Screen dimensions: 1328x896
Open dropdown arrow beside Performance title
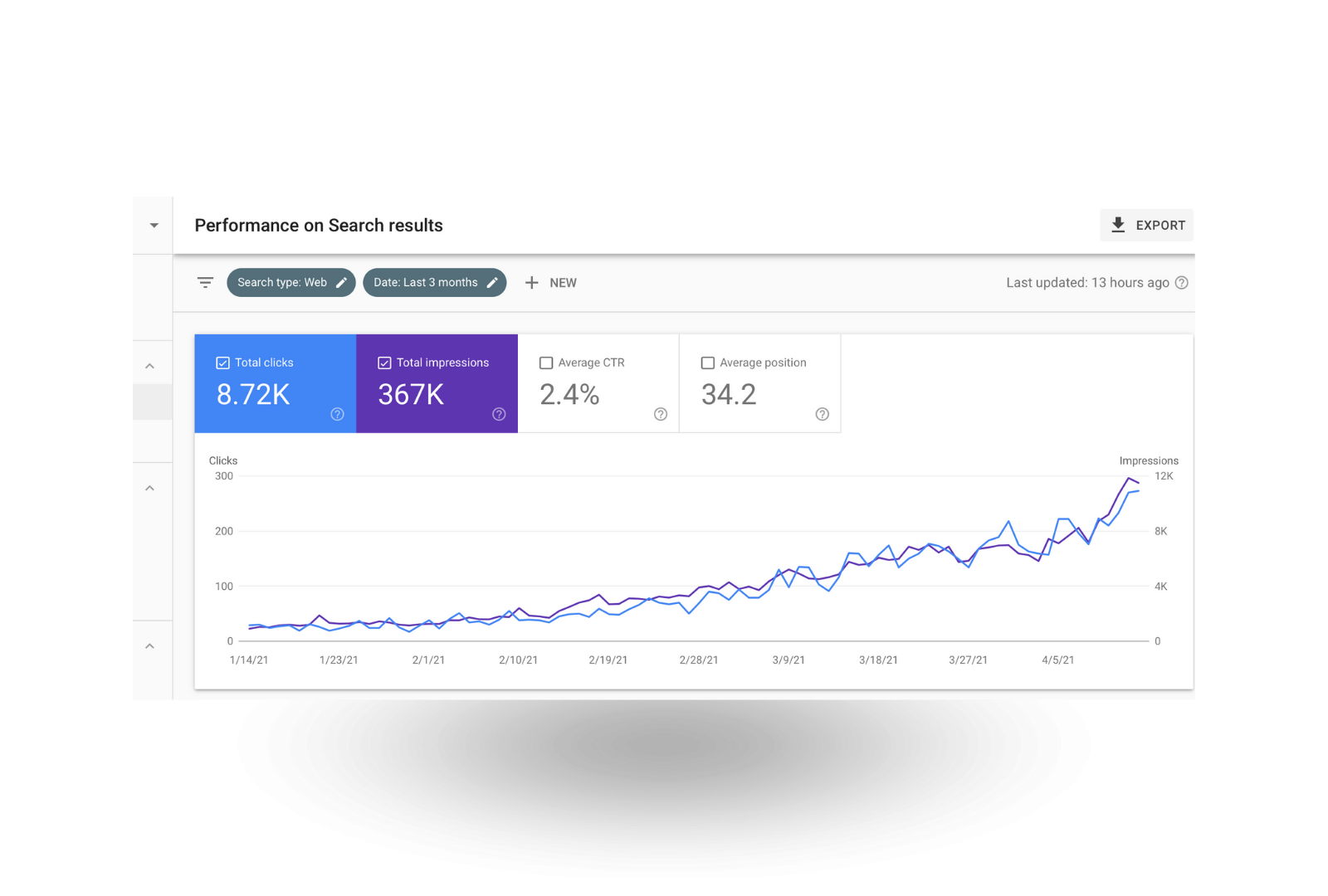[154, 226]
